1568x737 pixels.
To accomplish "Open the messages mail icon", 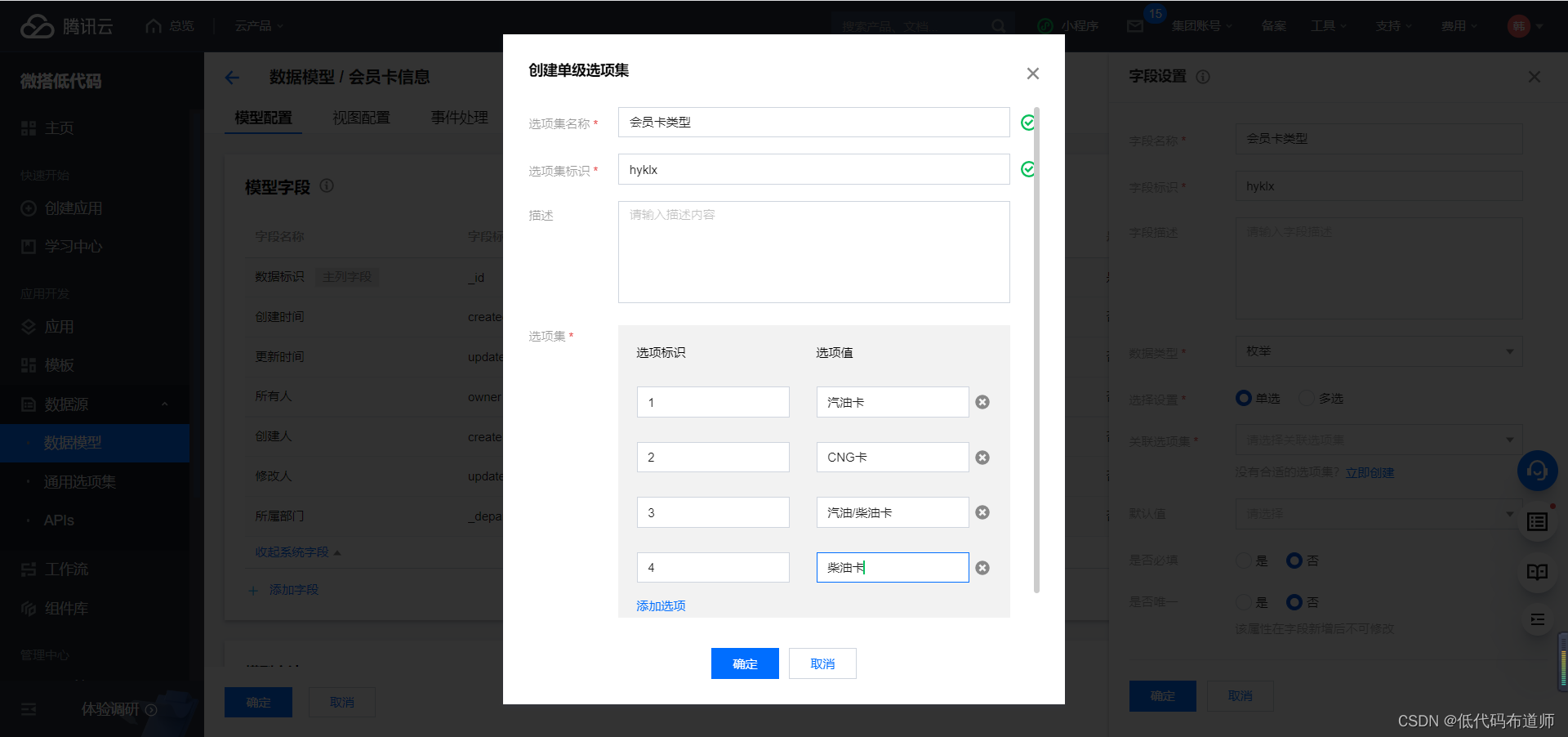I will tap(1135, 26).
